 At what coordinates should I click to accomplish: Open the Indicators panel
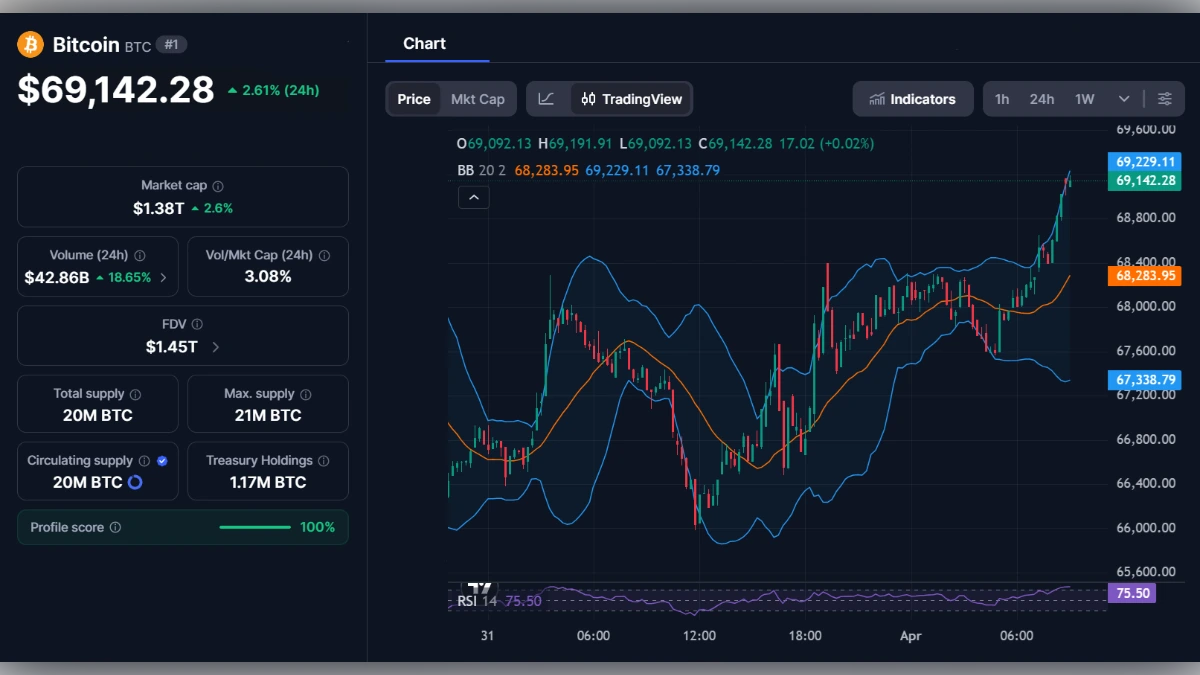click(912, 98)
